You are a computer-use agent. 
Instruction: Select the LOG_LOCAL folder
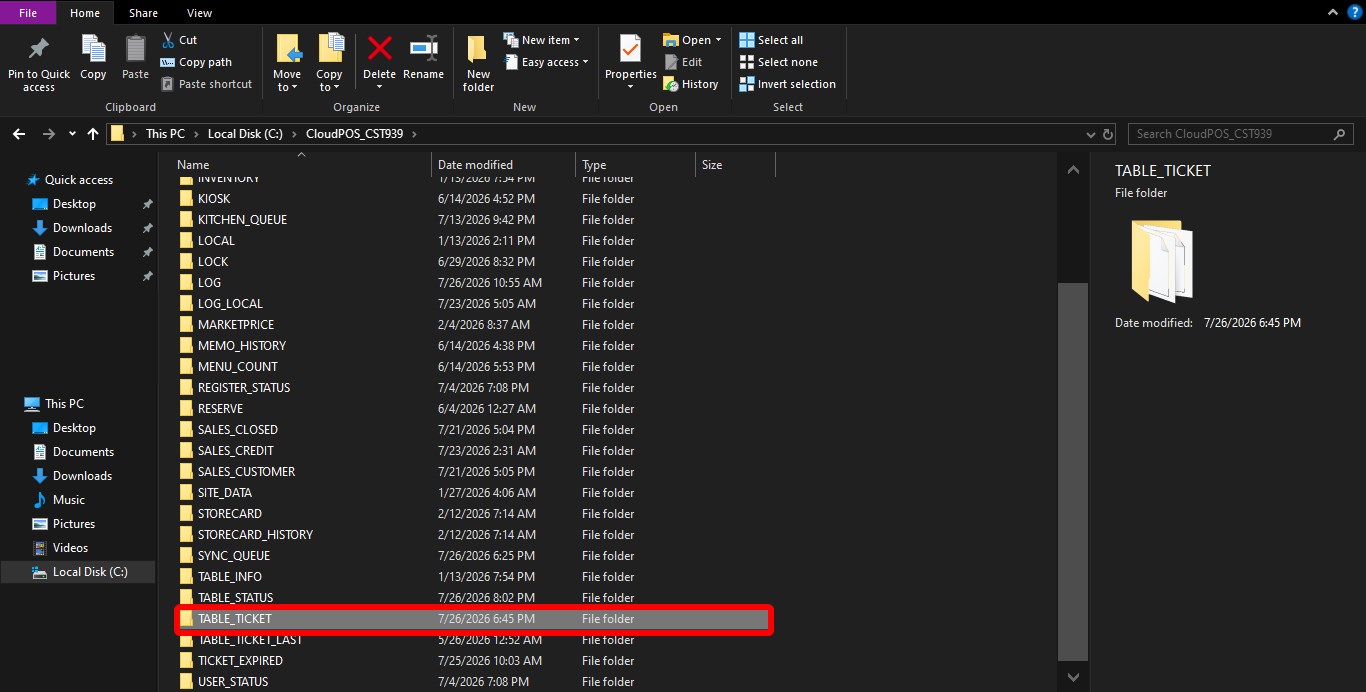click(x=230, y=304)
